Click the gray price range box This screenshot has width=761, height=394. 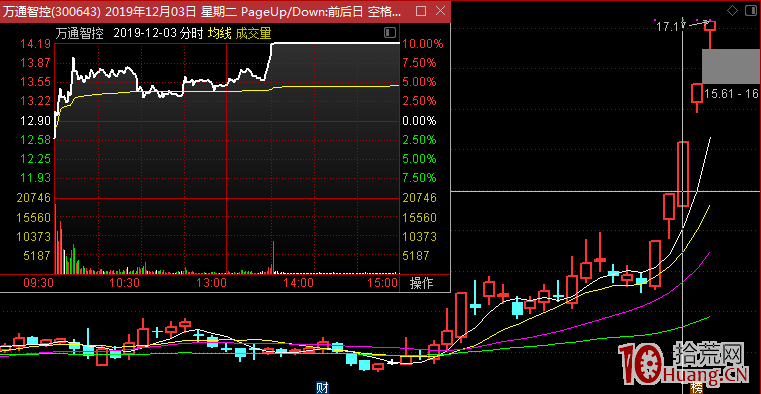[731, 66]
